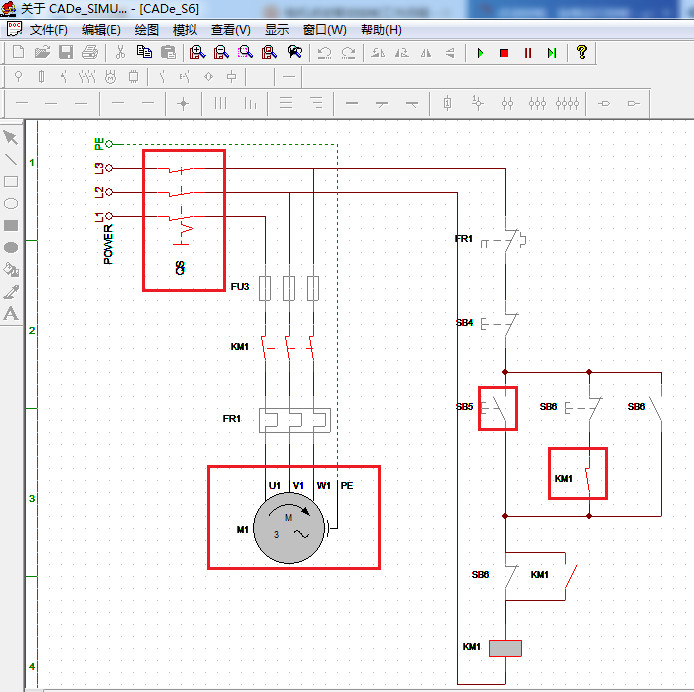Flip the component vertically
694x692 pixels.
click(x=450, y=53)
